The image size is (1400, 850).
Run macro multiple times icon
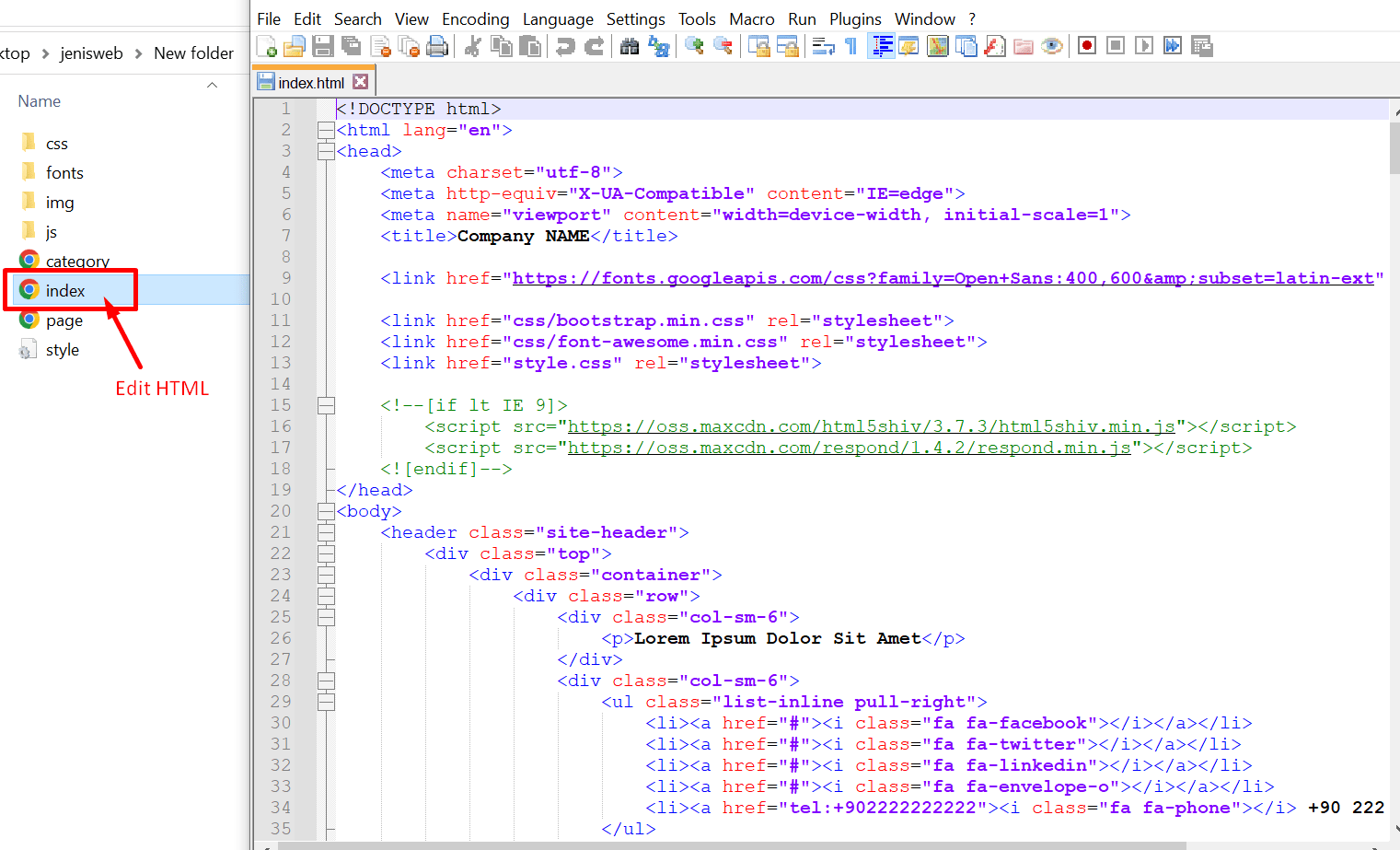(1173, 46)
